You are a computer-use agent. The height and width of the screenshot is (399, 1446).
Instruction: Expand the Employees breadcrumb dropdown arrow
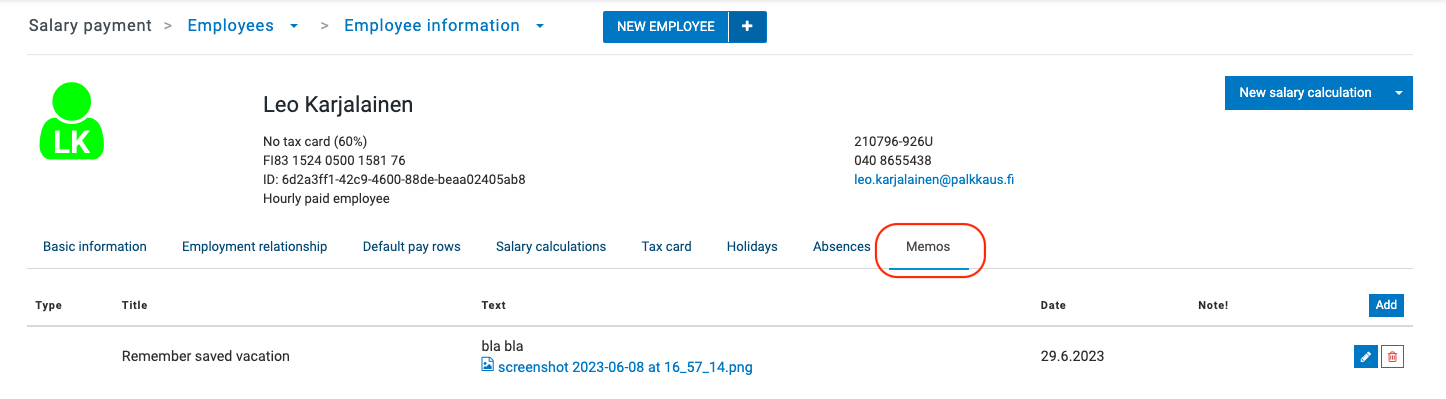tap(294, 27)
